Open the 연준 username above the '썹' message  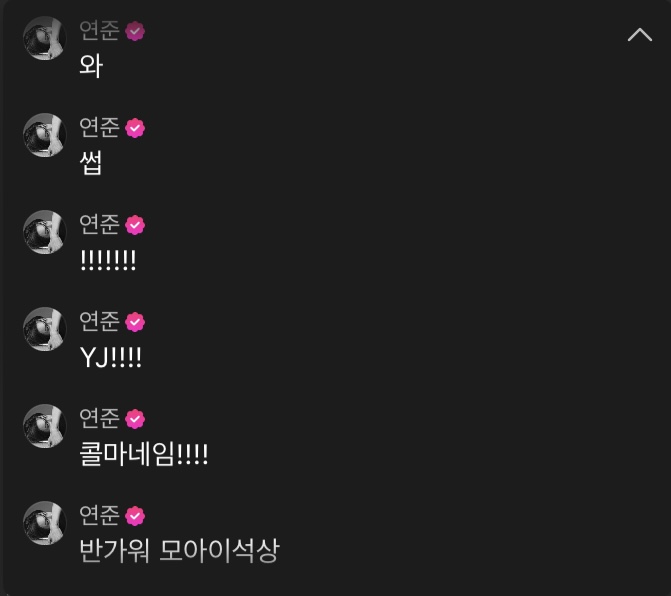click(x=99, y=127)
